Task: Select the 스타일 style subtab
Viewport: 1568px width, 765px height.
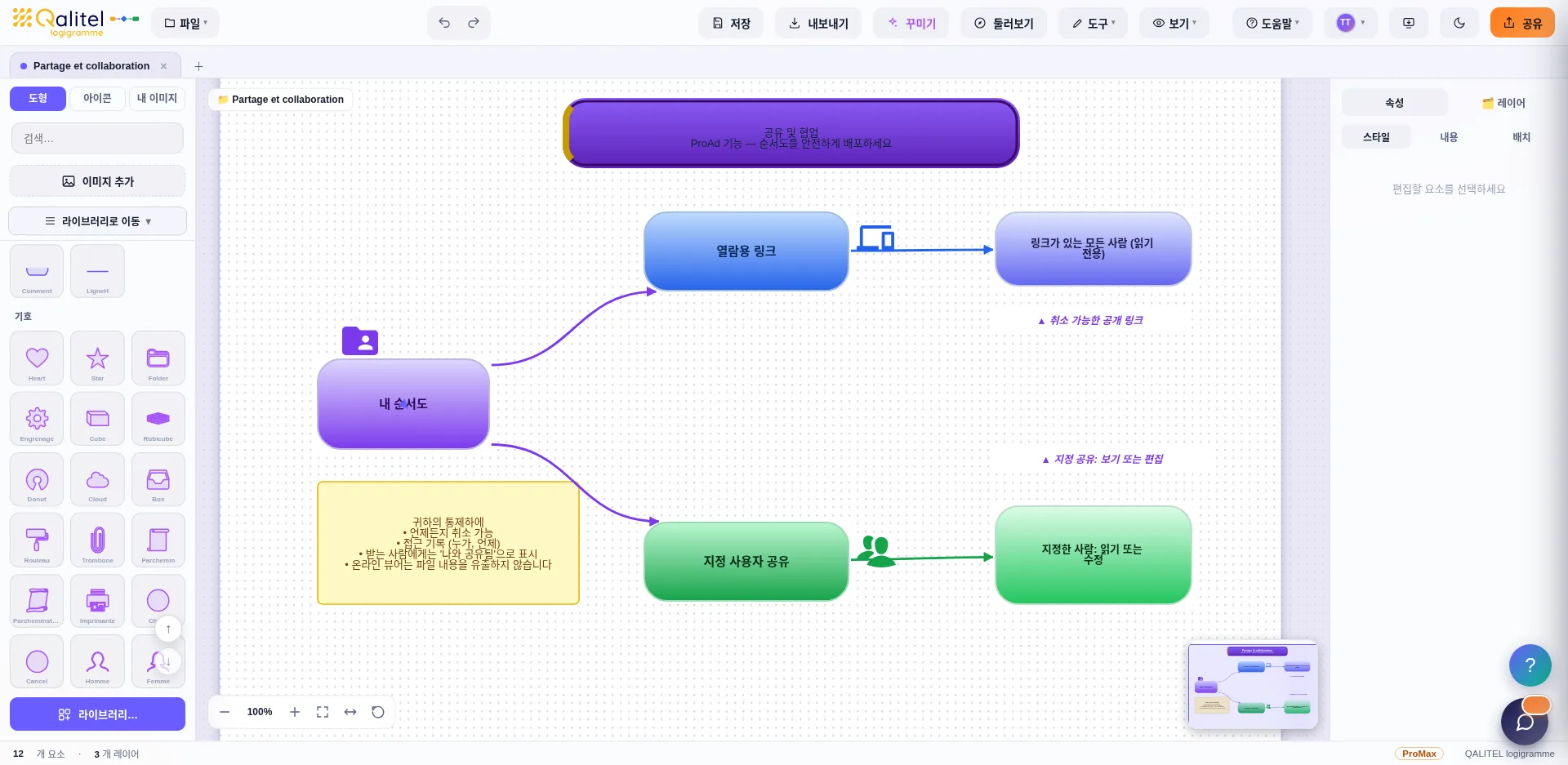Action: (x=1376, y=137)
